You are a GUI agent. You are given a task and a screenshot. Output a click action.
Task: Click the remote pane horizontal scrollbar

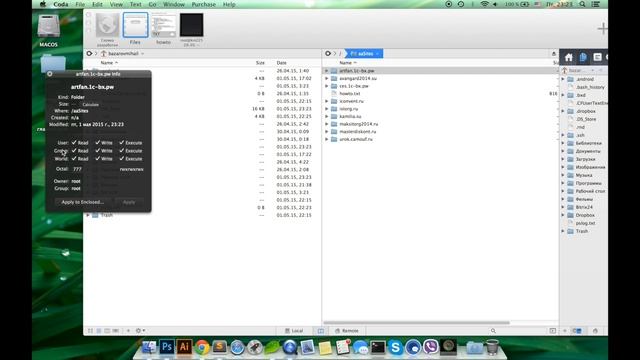(416, 323)
